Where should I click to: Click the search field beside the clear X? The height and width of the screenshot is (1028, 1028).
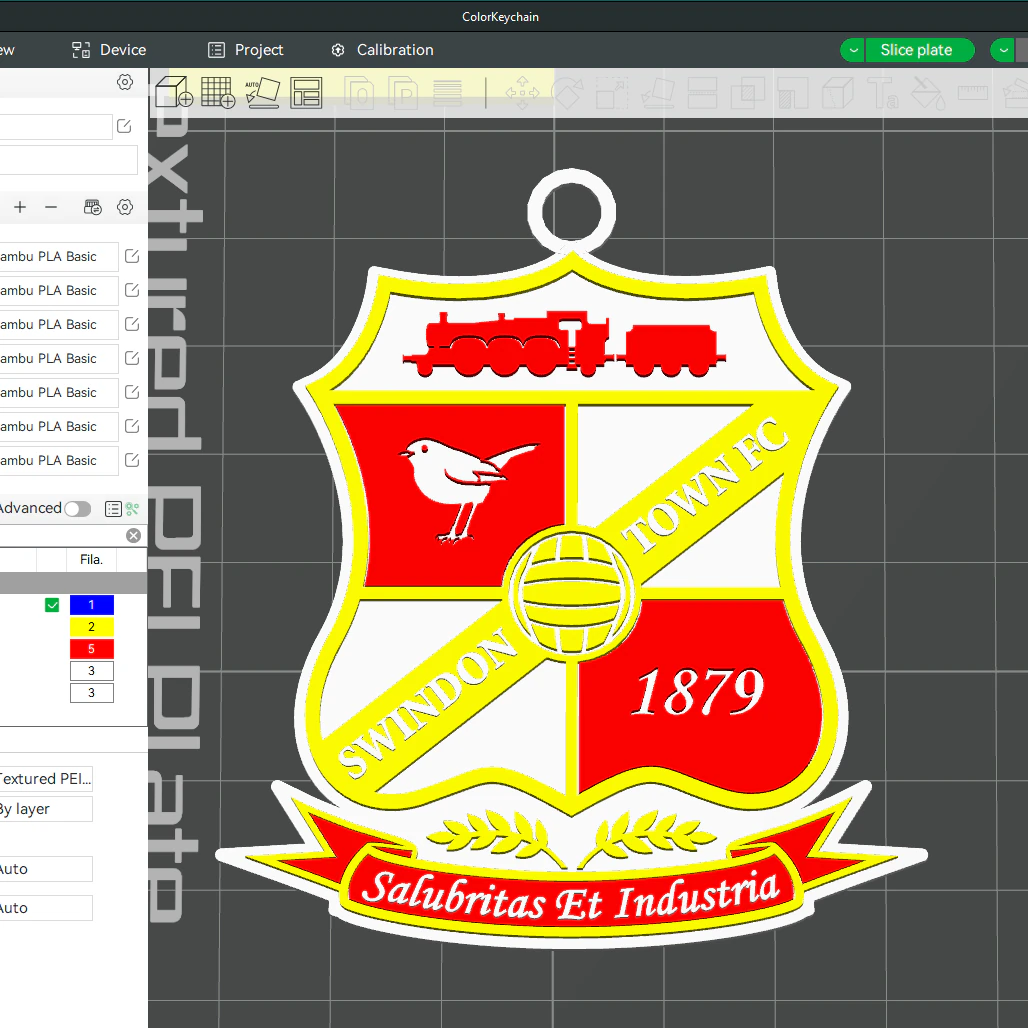tap(62, 536)
